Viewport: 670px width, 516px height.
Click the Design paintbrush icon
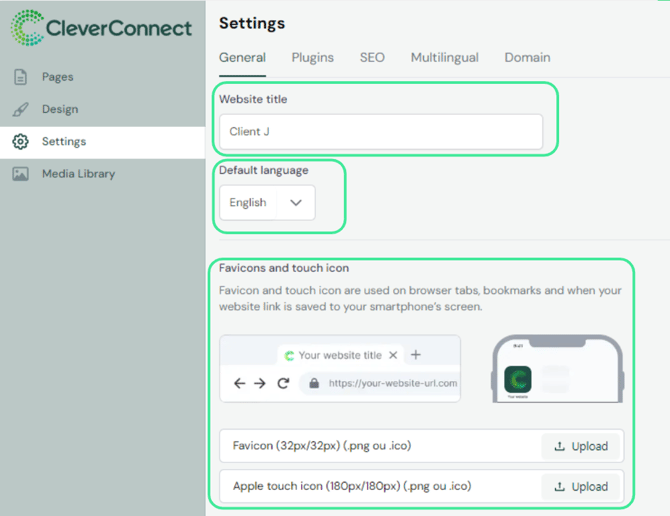[x=20, y=109]
